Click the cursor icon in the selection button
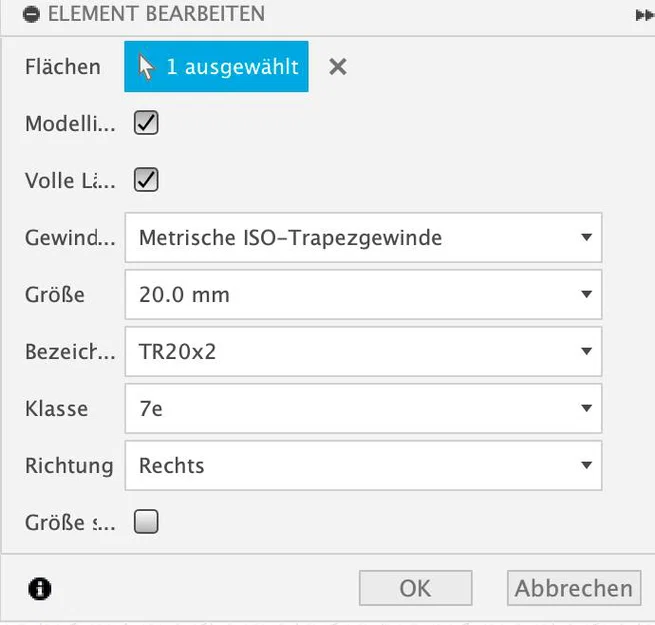655x625 pixels. 146,68
